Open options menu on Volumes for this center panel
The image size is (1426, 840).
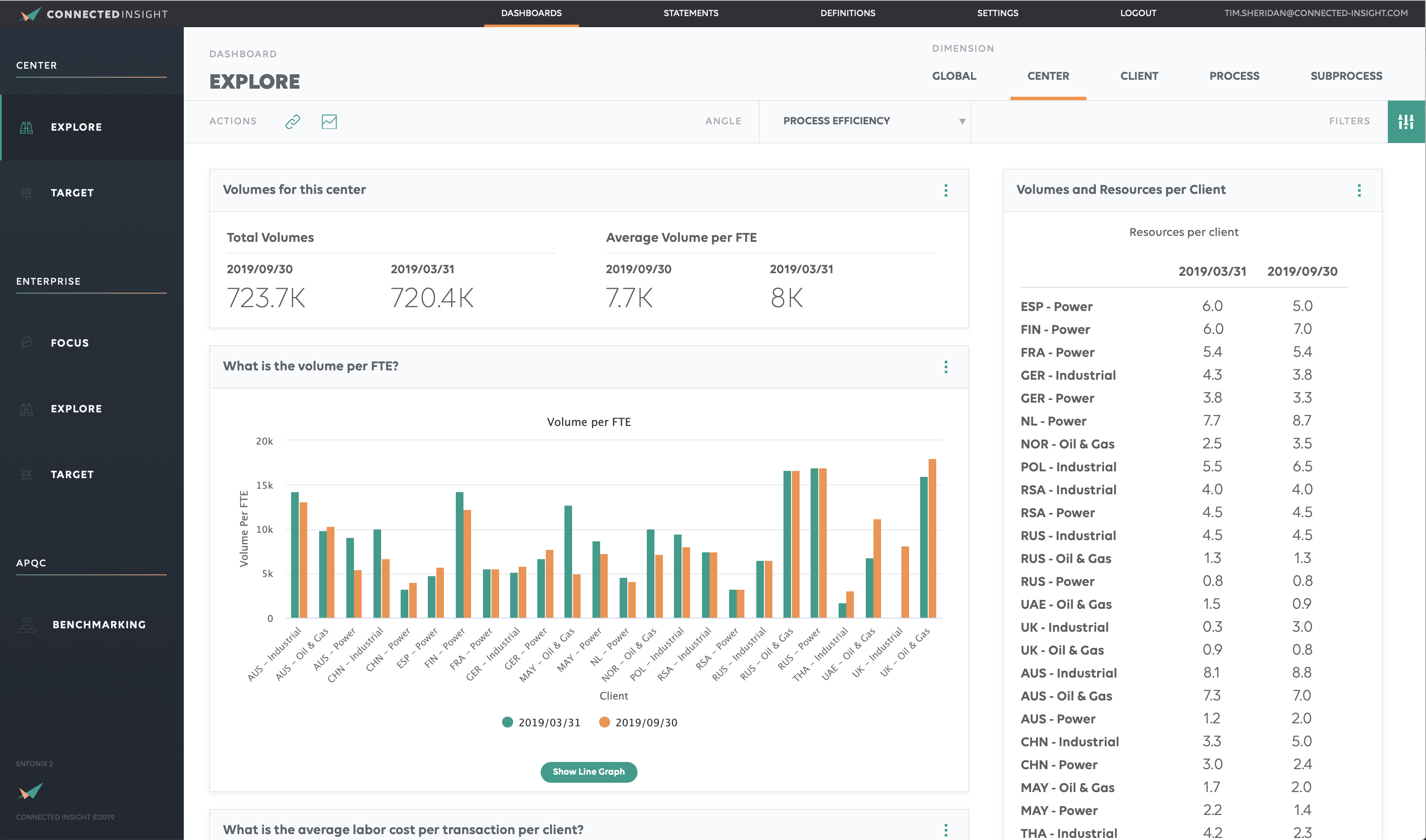(946, 191)
